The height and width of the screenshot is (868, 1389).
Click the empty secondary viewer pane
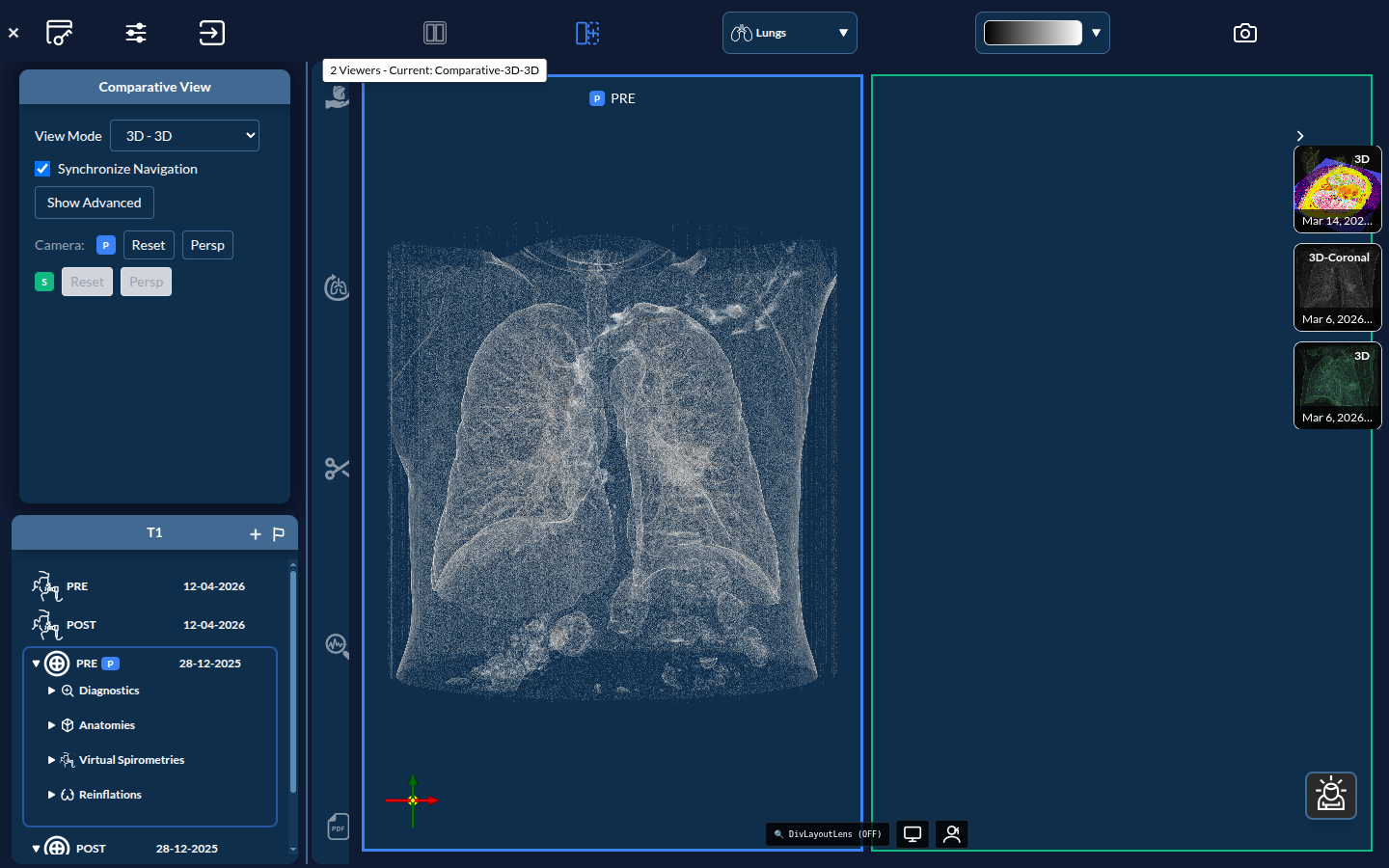1122,463
